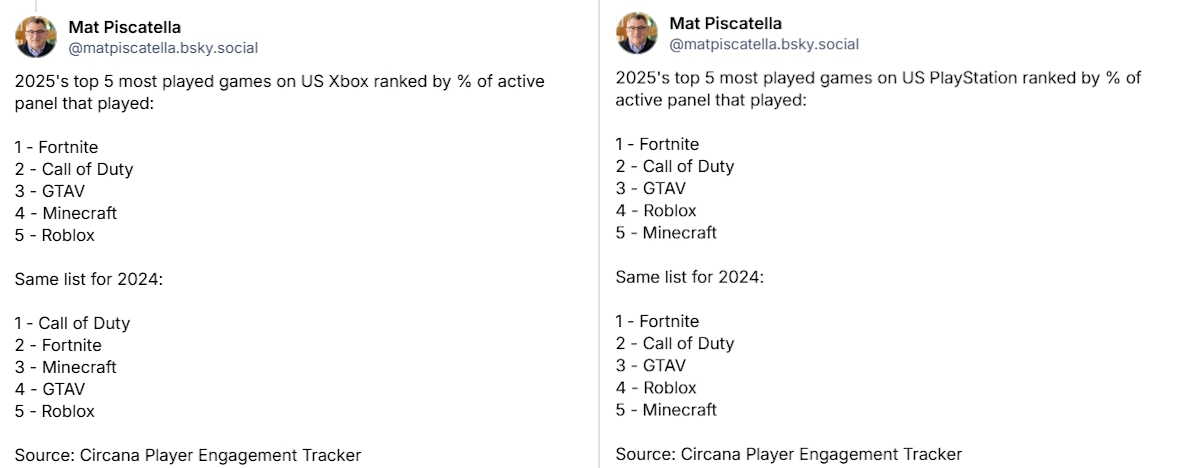1199x468 pixels.
Task: Click Mat Piscatella's avatar on the PlayStation post
Action: click(x=637, y=33)
